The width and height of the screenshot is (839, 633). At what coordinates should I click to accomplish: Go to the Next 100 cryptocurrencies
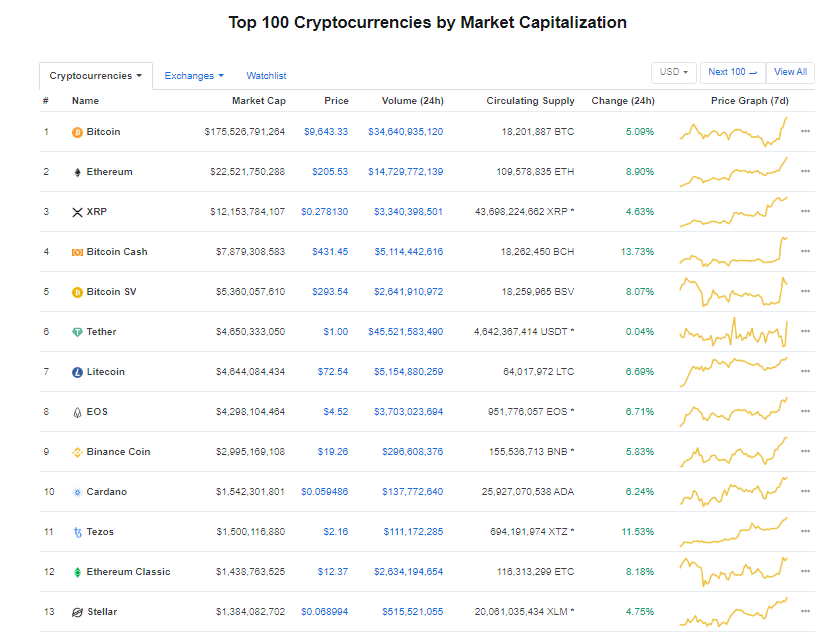click(733, 72)
